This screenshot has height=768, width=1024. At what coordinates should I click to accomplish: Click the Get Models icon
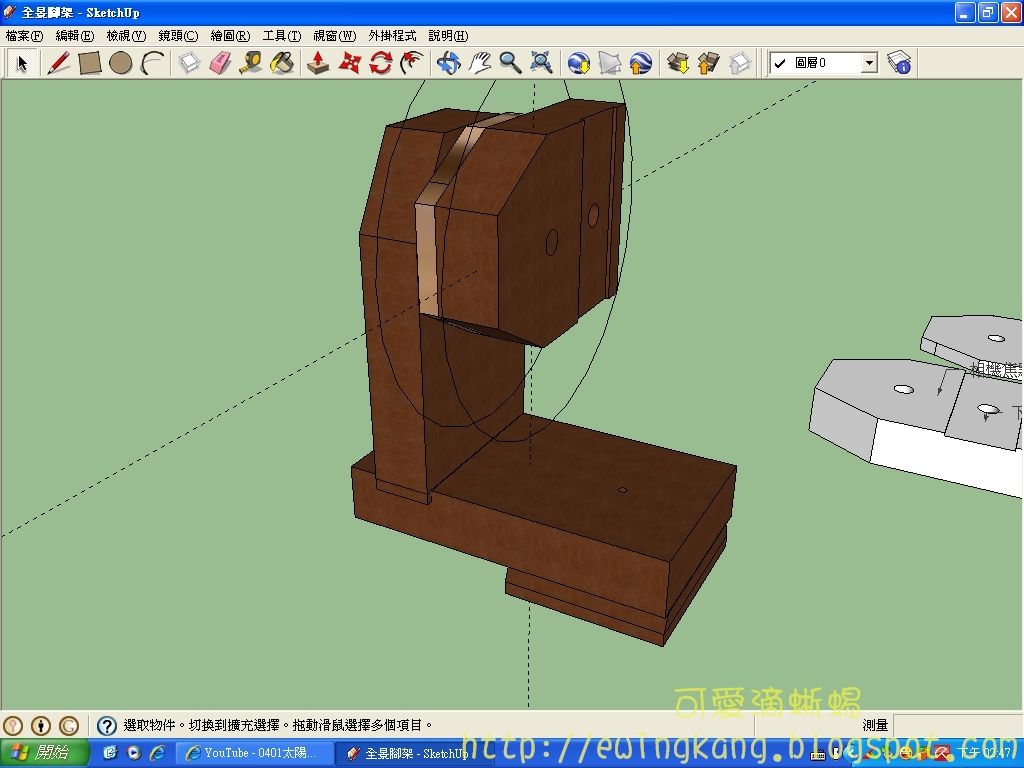tap(678, 63)
